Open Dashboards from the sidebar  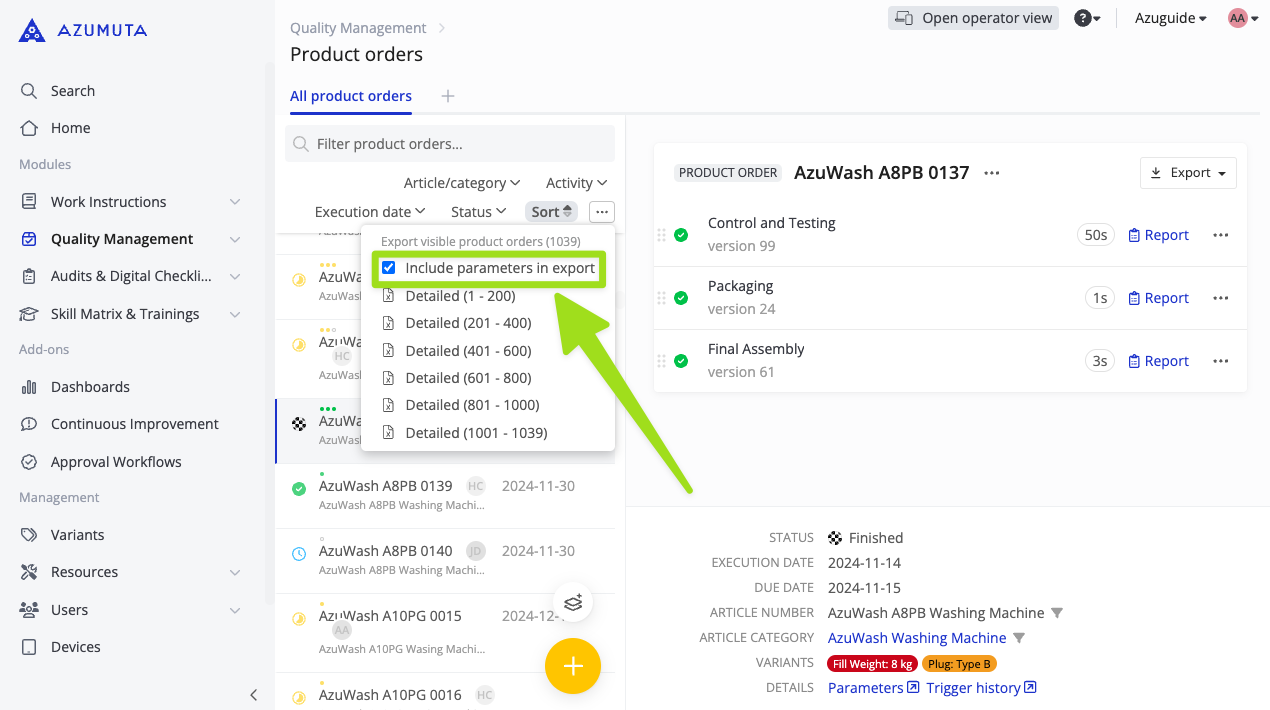(90, 387)
